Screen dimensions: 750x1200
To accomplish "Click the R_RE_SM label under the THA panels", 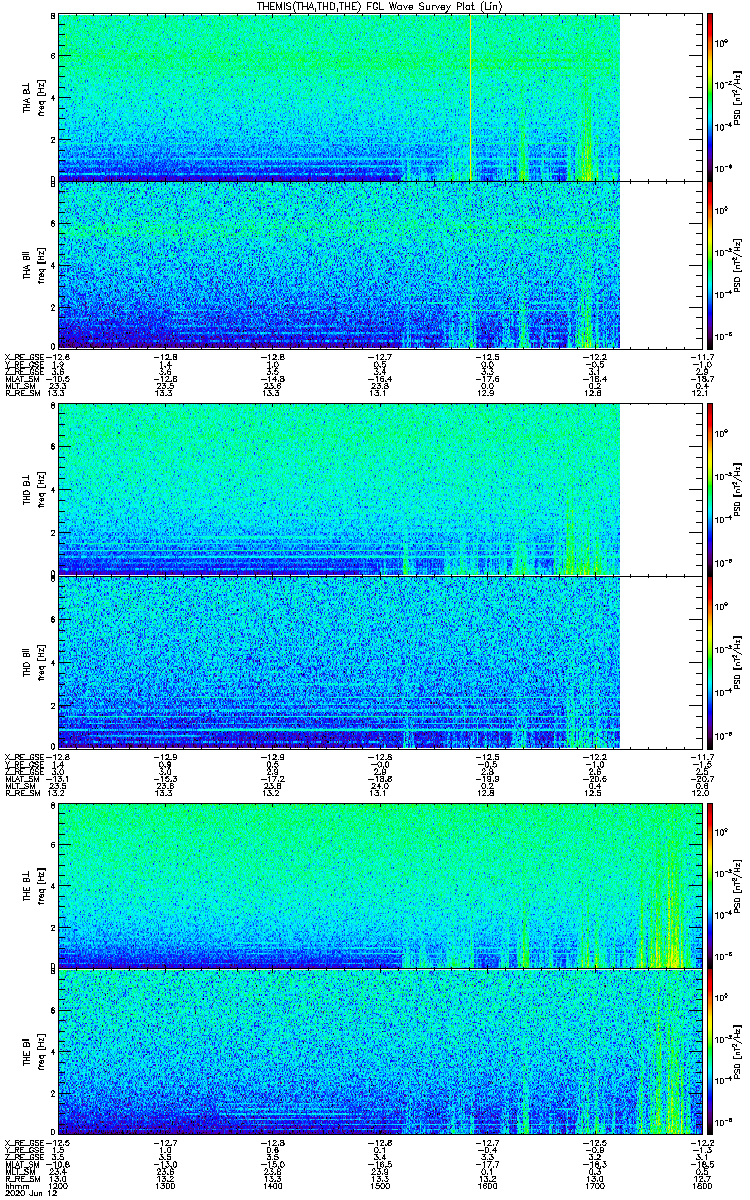I will [x=23, y=394].
